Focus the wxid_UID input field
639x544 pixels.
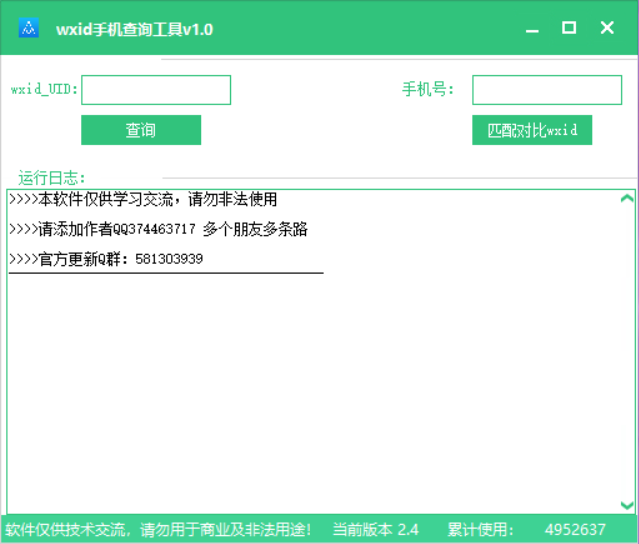click(156, 90)
